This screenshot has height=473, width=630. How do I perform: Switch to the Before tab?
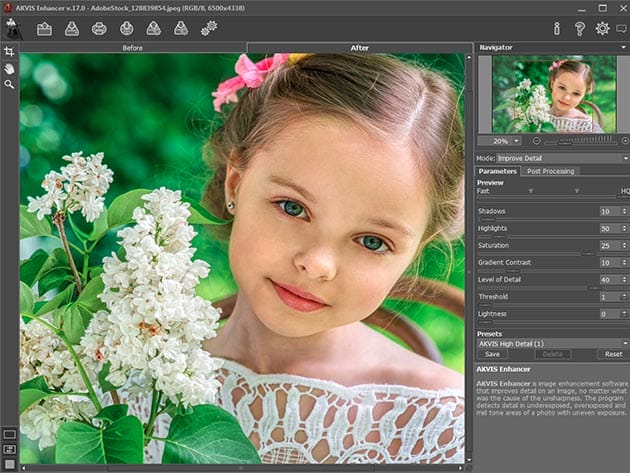pos(132,47)
